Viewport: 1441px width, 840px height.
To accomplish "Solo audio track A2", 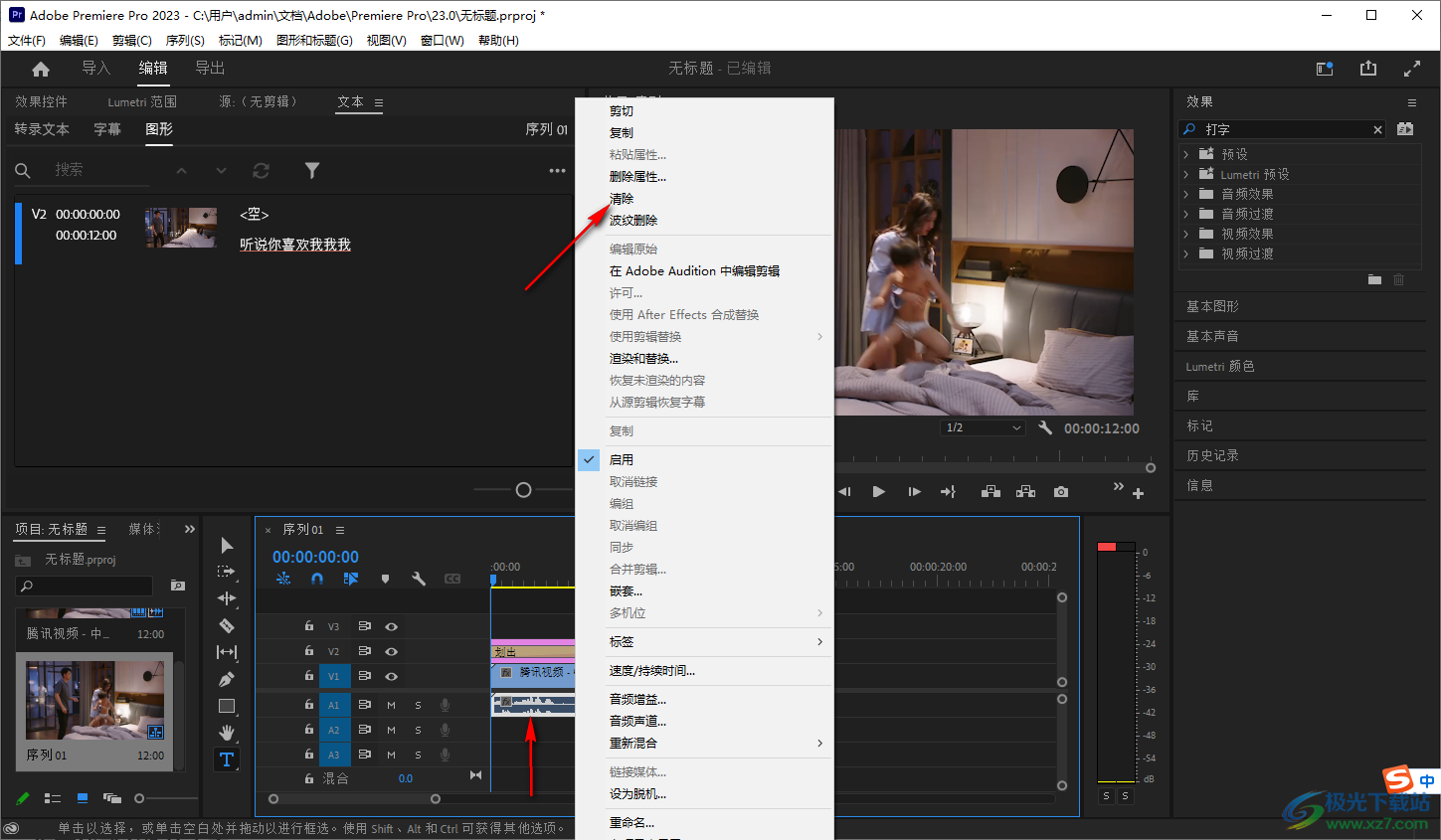I will click(x=418, y=730).
